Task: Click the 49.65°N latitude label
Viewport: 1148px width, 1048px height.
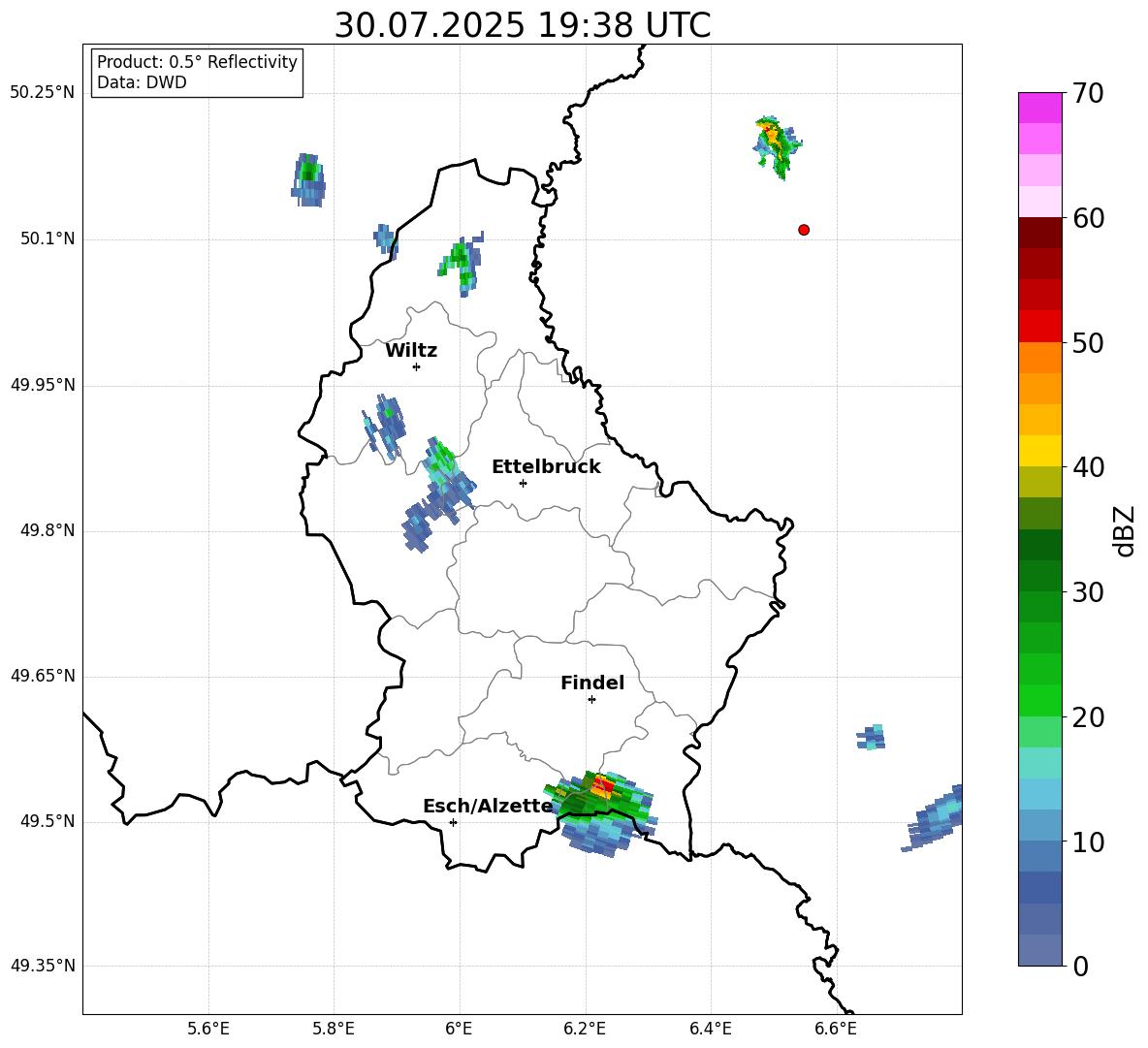Action: [43, 676]
